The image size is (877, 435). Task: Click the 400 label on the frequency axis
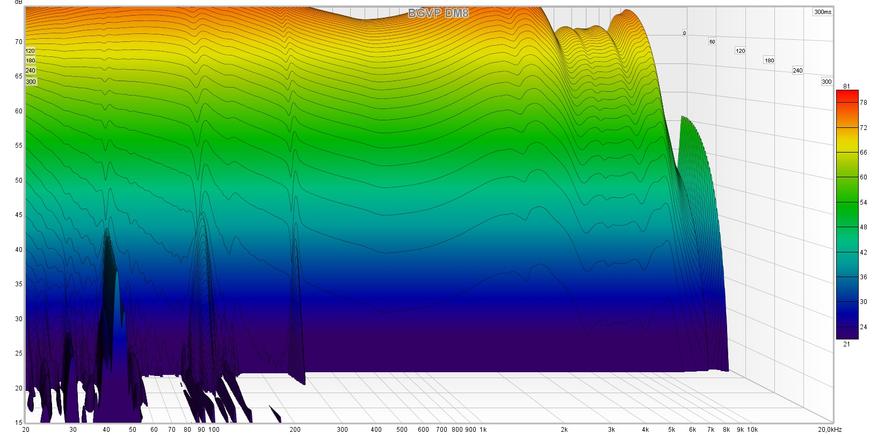(x=376, y=430)
